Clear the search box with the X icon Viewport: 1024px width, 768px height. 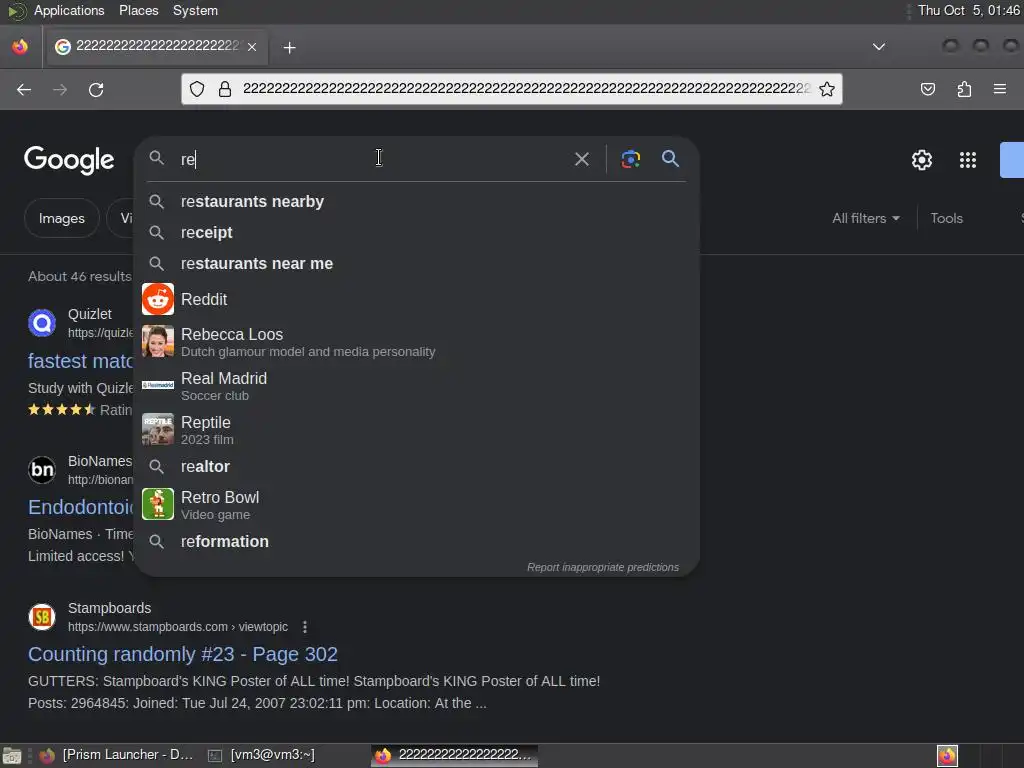pyautogui.click(x=581, y=159)
